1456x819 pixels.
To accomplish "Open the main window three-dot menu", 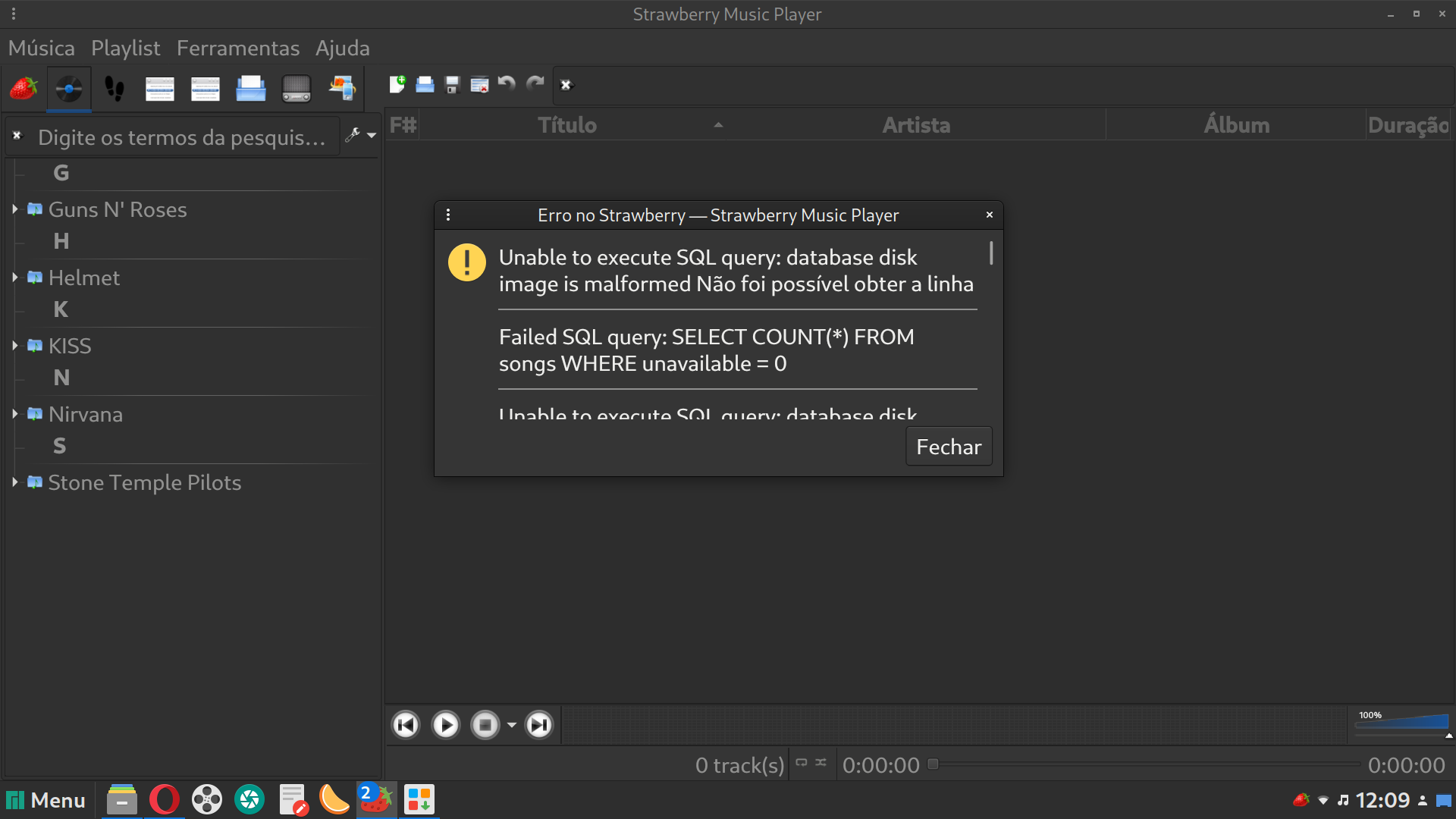I will point(14,14).
